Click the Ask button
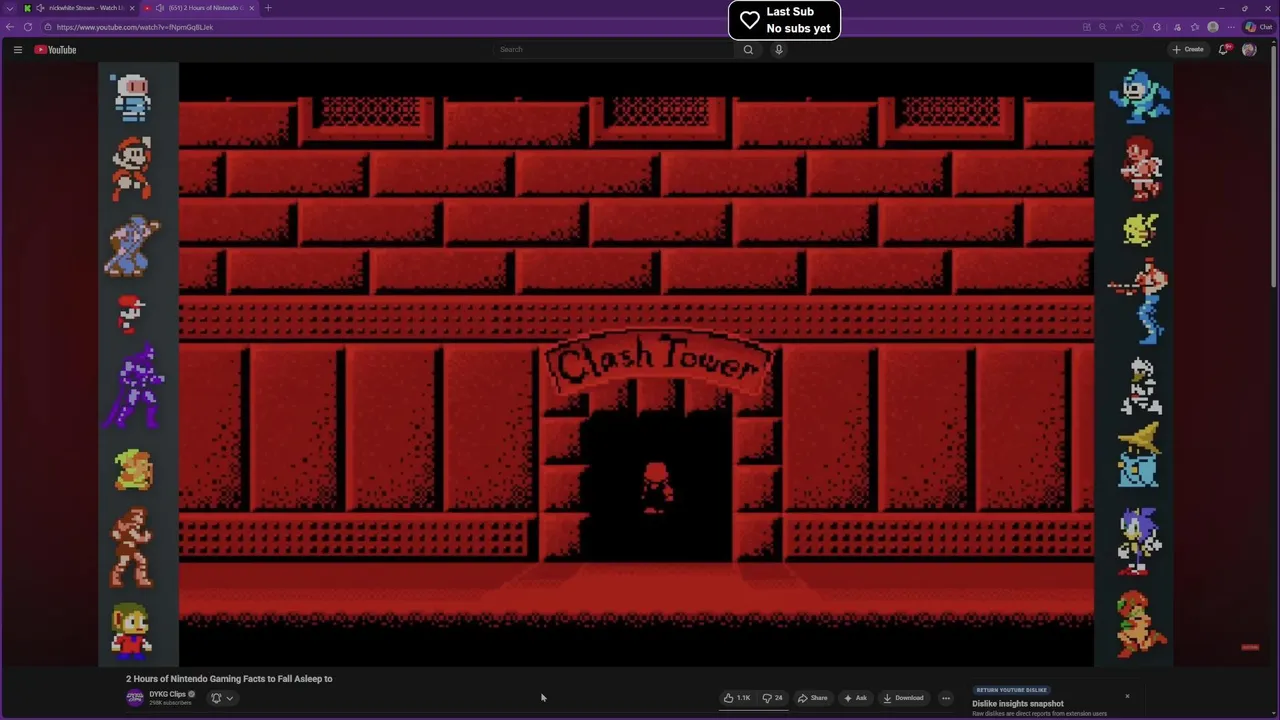The height and width of the screenshot is (720, 1280). (x=856, y=698)
